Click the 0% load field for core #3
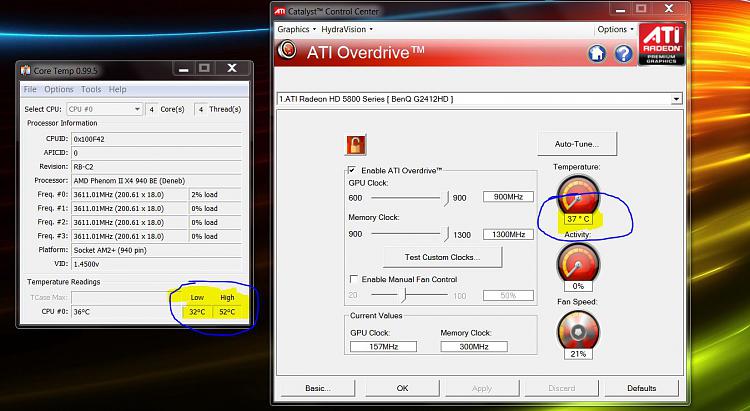Screen dimensions: 750x411 pos(216,236)
